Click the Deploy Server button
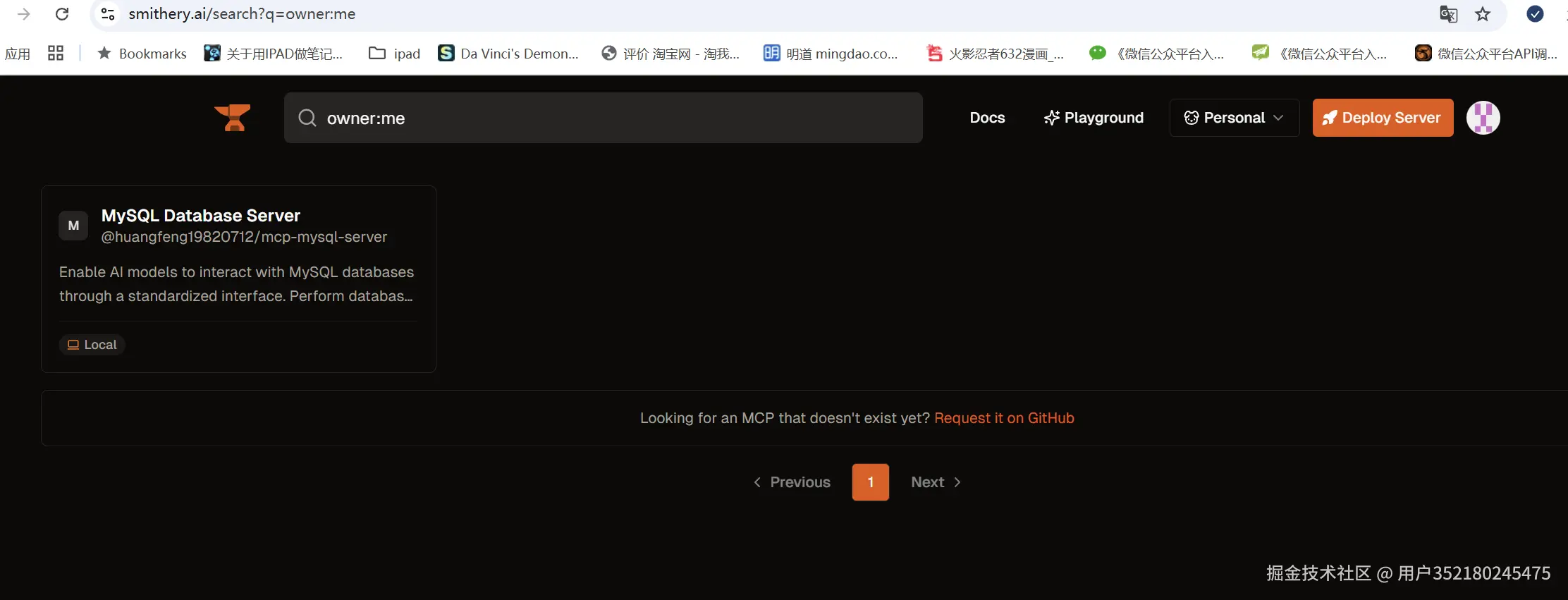1568x600 pixels. pos(1383,118)
